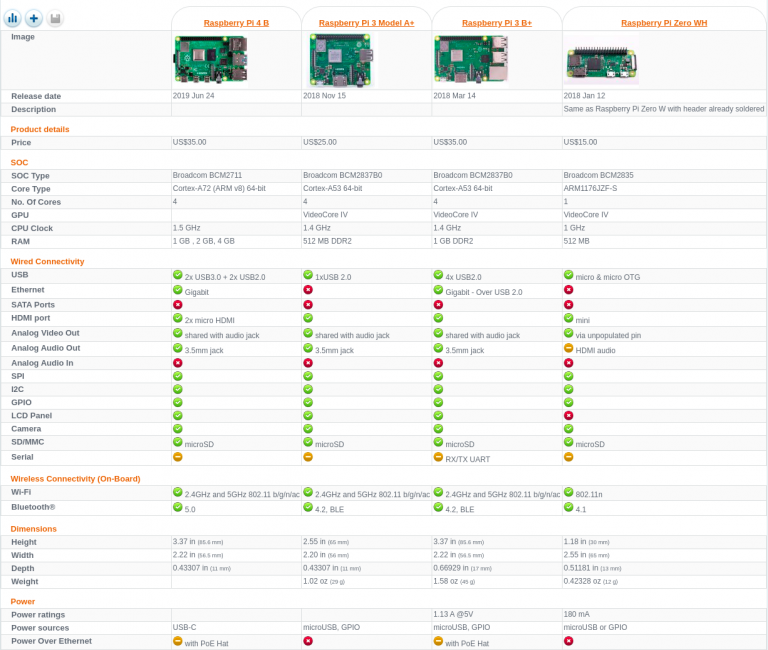The width and height of the screenshot is (768, 650).
Task: Click the blue plus add-board icon
Action: [34, 19]
